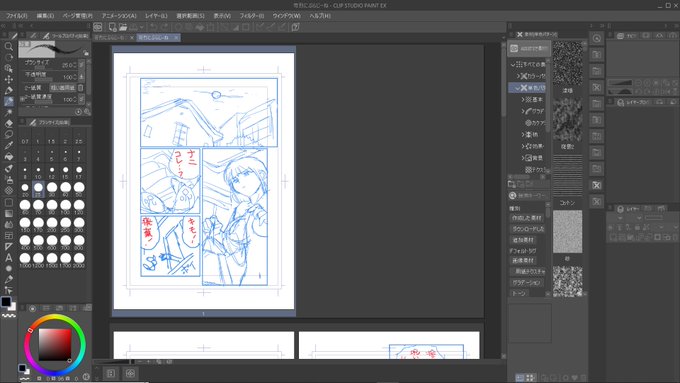Open CLIP STUDIO launcher icon

tap(98, 27)
